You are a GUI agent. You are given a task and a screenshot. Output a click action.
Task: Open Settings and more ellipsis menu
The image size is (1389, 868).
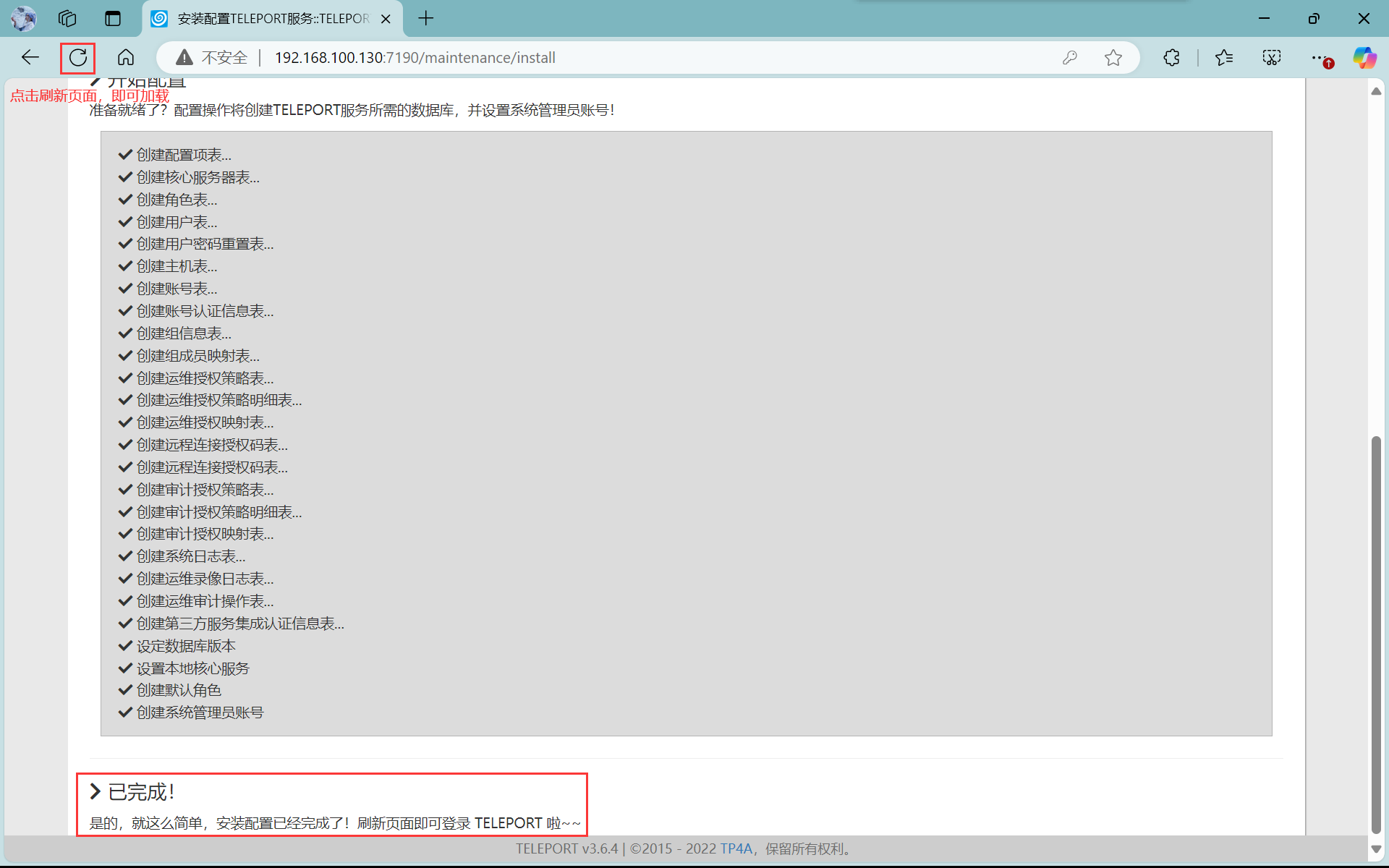pyautogui.click(x=1320, y=58)
